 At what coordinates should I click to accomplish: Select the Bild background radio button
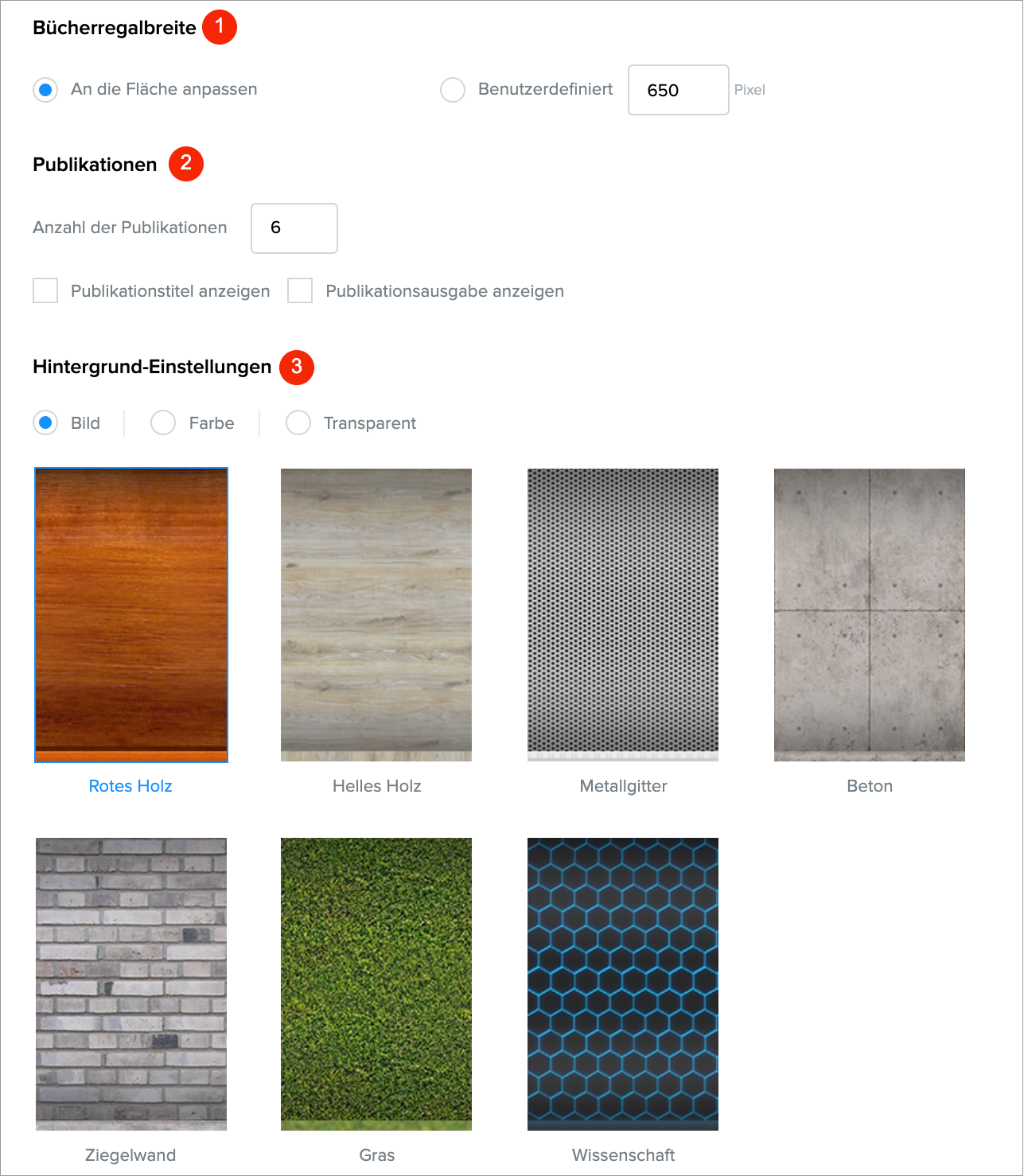pyautogui.click(x=45, y=423)
